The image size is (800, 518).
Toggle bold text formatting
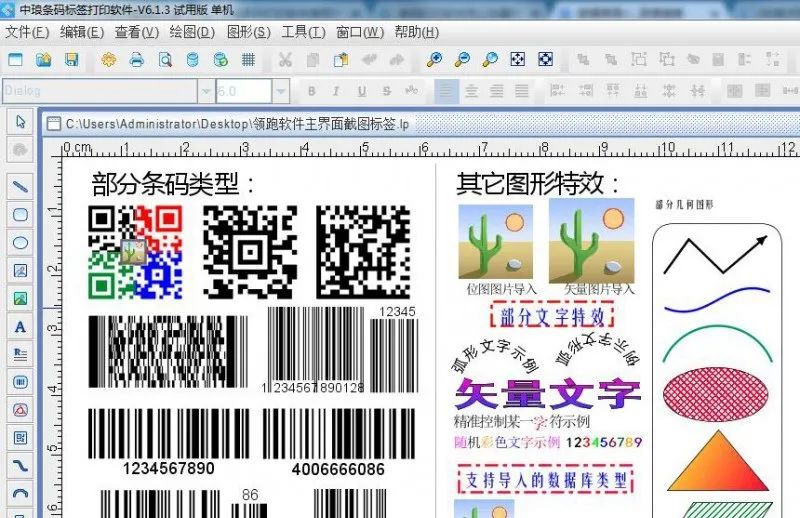pos(311,91)
